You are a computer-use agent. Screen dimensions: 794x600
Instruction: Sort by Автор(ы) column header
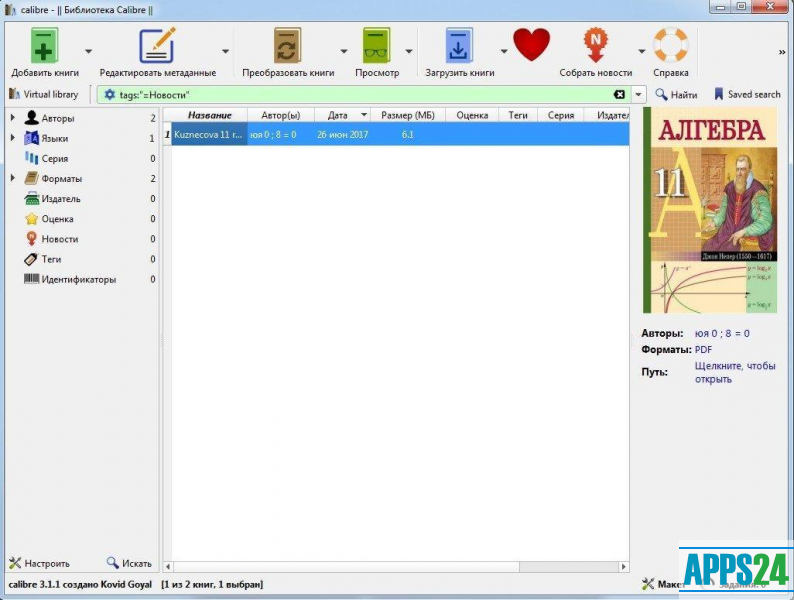[x=281, y=115]
